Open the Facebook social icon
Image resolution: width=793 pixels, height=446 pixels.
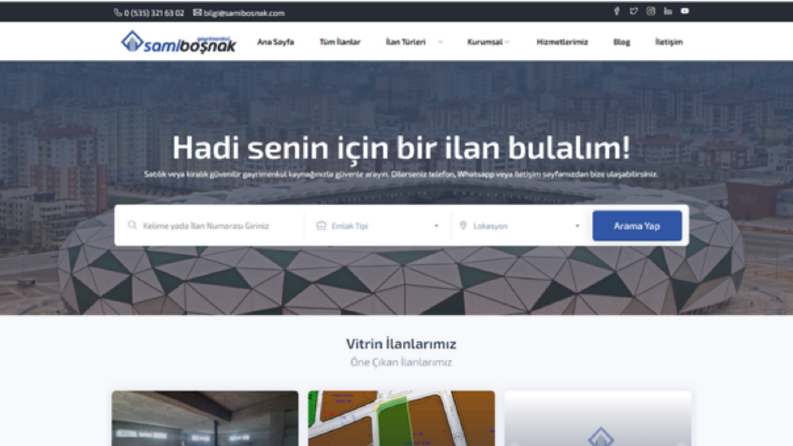coord(616,11)
